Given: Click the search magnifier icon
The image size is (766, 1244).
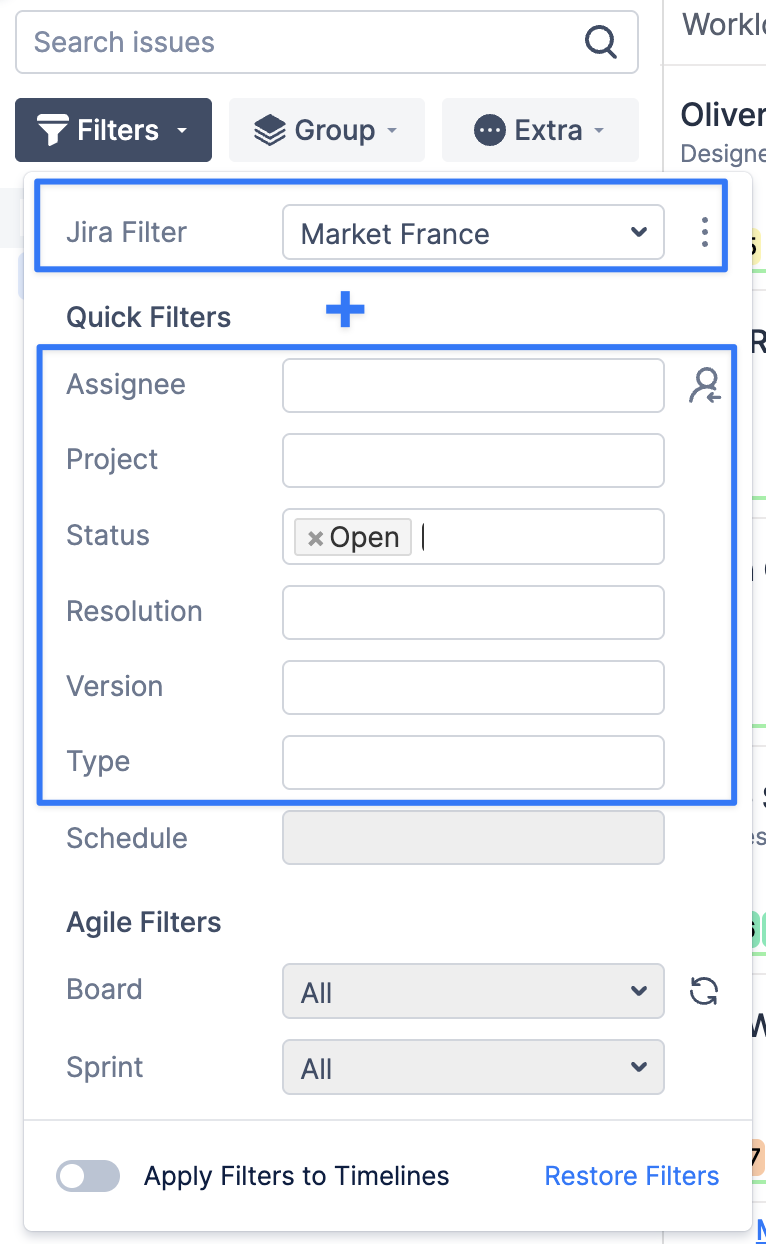Looking at the screenshot, I should click(x=600, y=42).
